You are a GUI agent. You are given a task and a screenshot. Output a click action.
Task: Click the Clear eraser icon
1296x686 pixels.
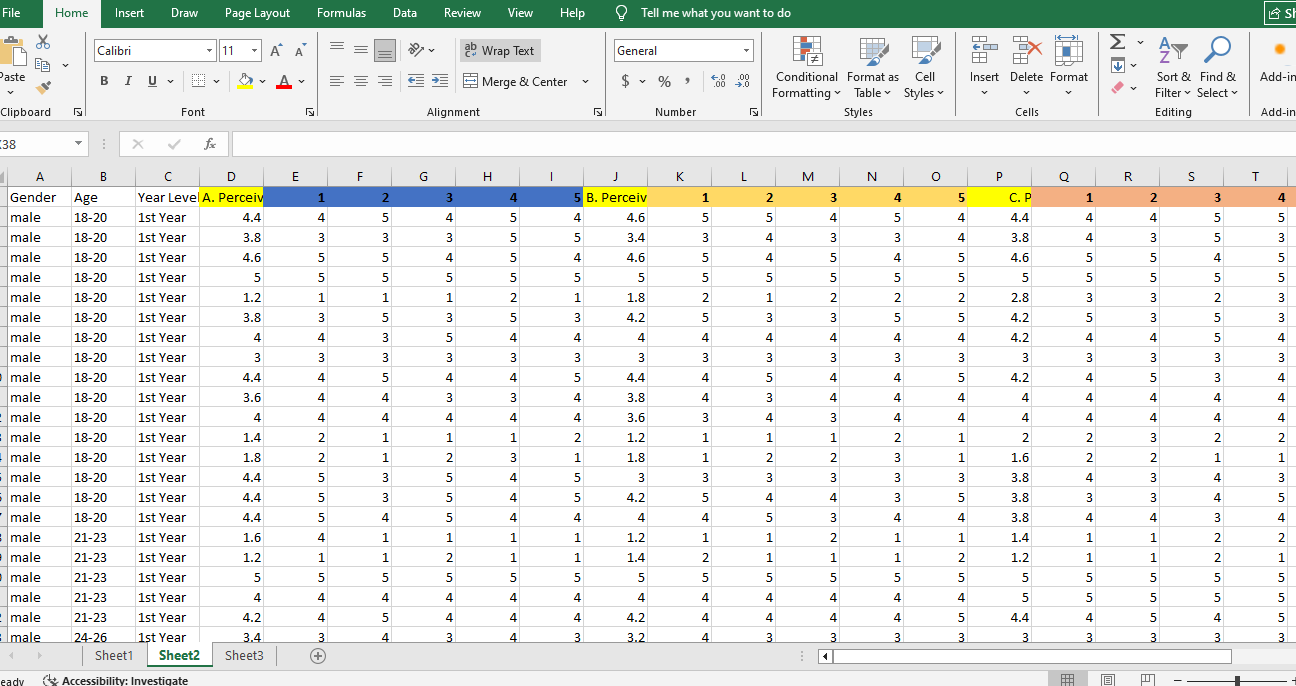1117,88
